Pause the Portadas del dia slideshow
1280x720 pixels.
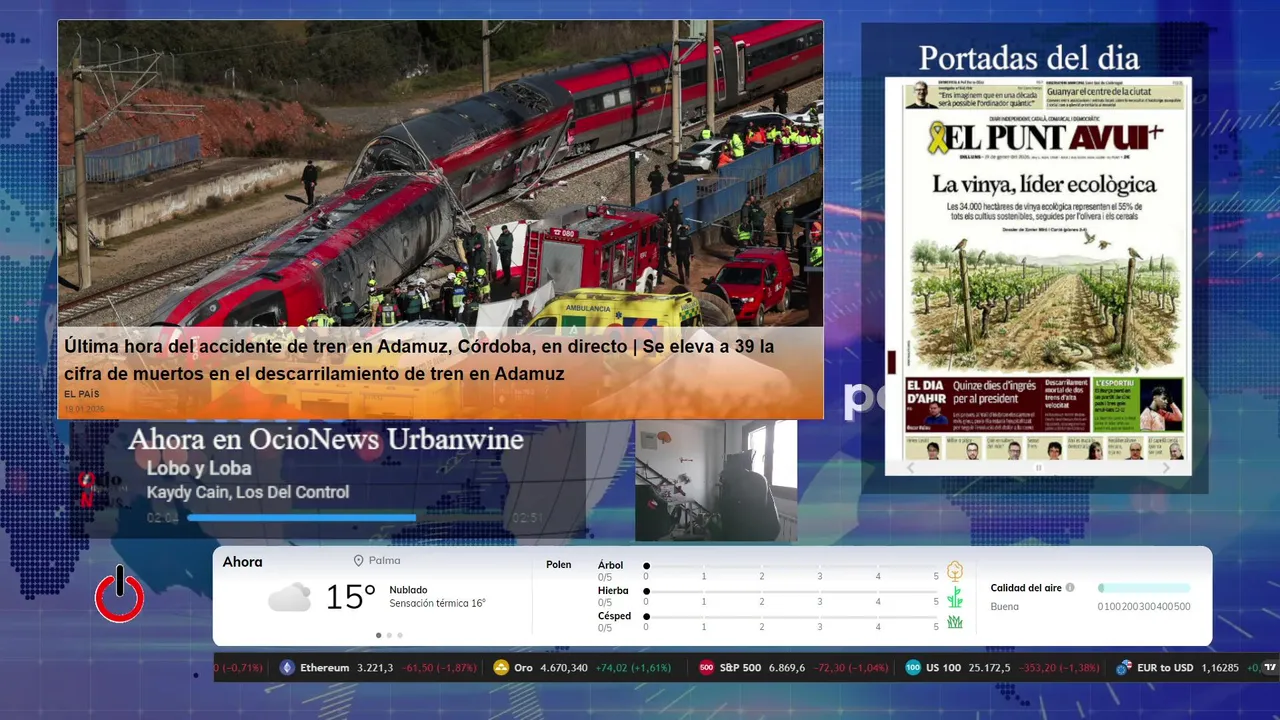pyautogui.click(x=1038, y=468)
